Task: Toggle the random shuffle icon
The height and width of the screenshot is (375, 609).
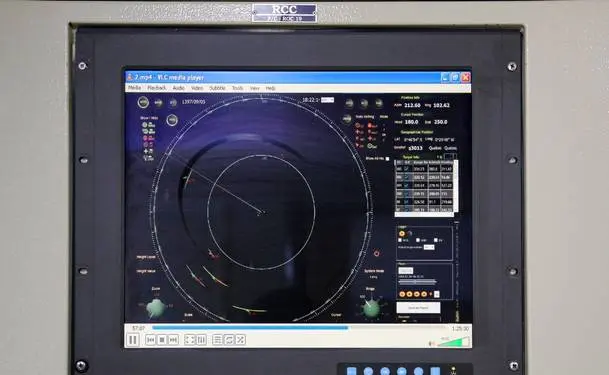Action: (240, 340)
